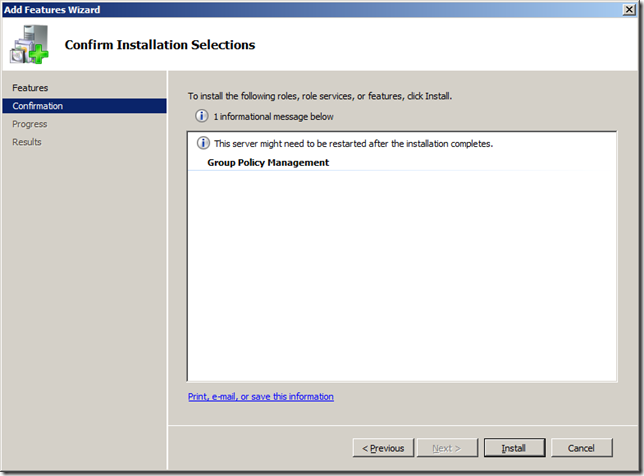Click the 'Confirm Installation Selections' heading

pyautogui.click(x=160, y=45)
